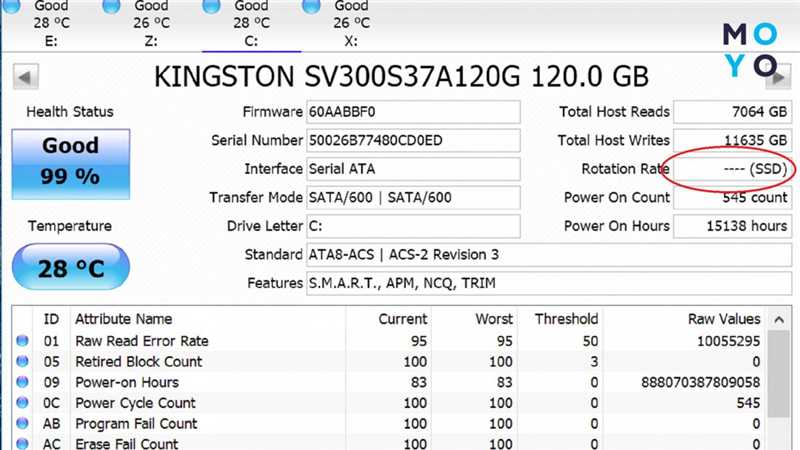Click the Temperature label

[x=70, y=226]
